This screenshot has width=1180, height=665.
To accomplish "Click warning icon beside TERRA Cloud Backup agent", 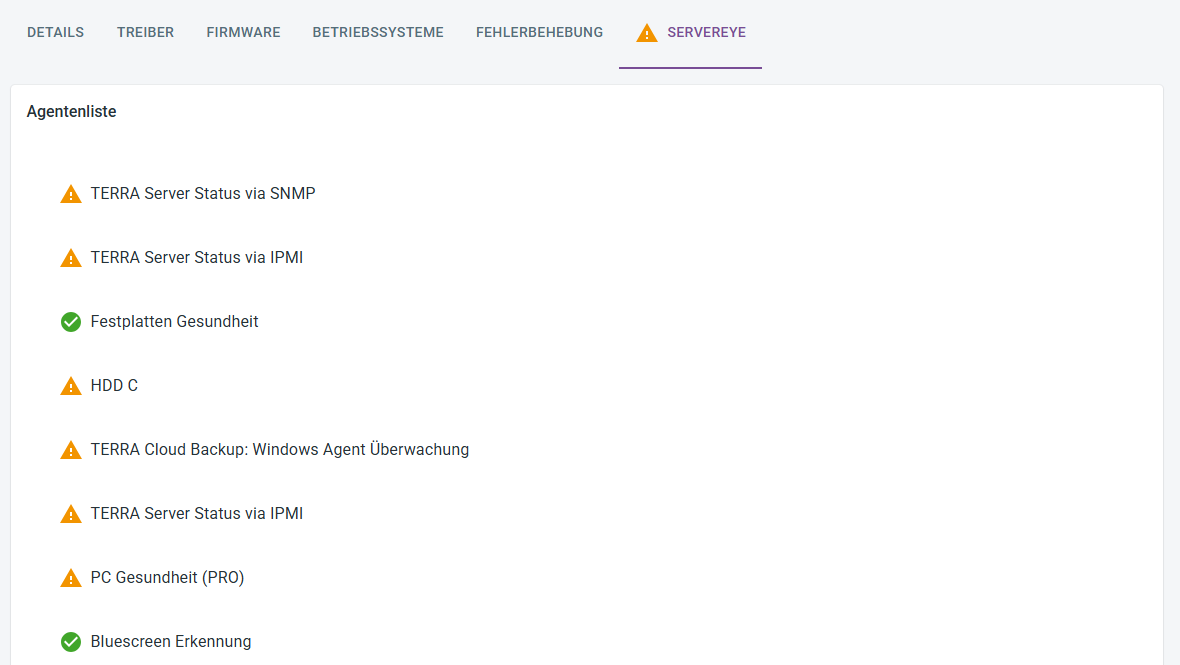I will pyautogui.click(x=71, y=450).
